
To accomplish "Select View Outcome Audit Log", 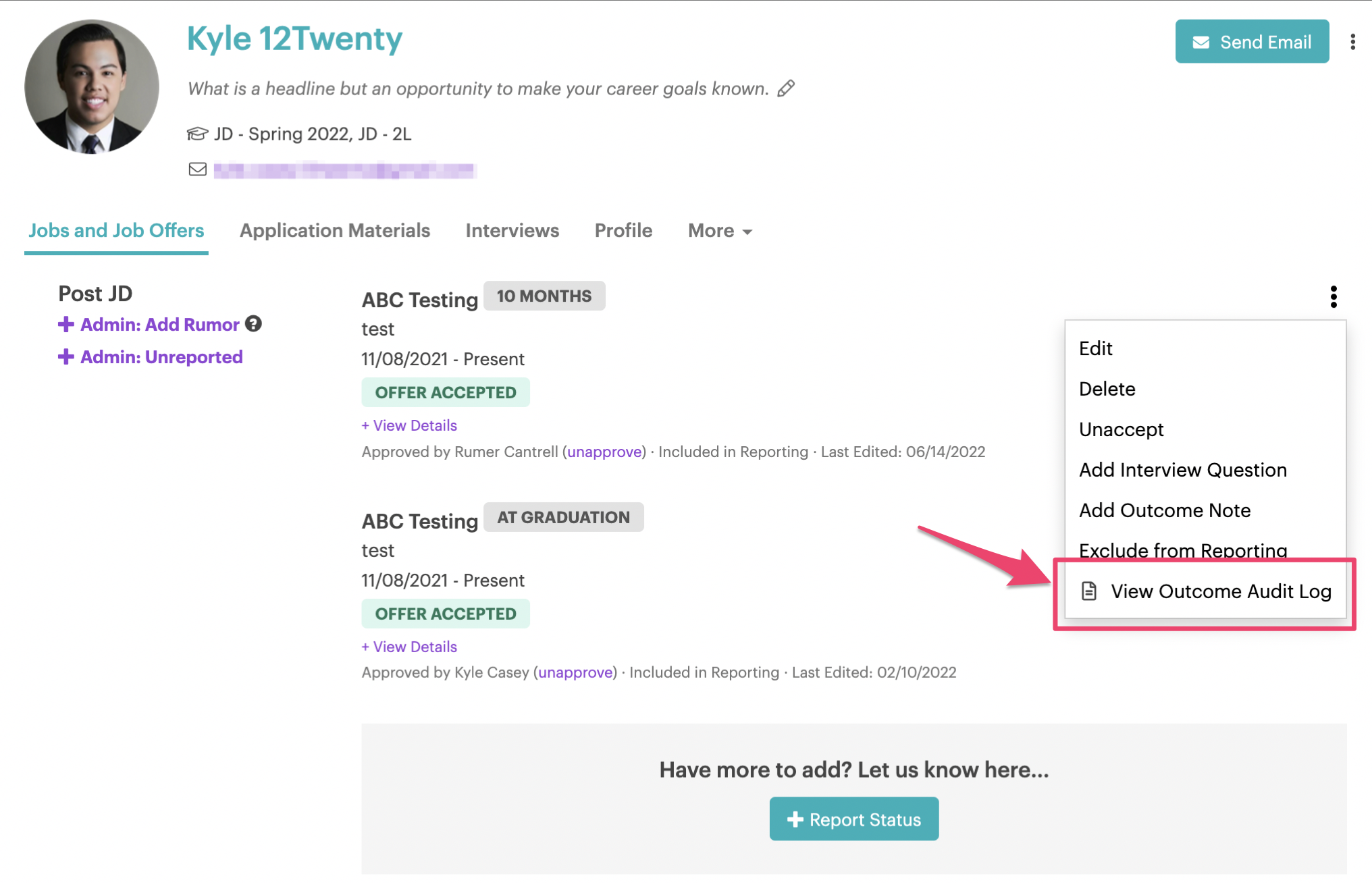I will tap(1221, 591).
